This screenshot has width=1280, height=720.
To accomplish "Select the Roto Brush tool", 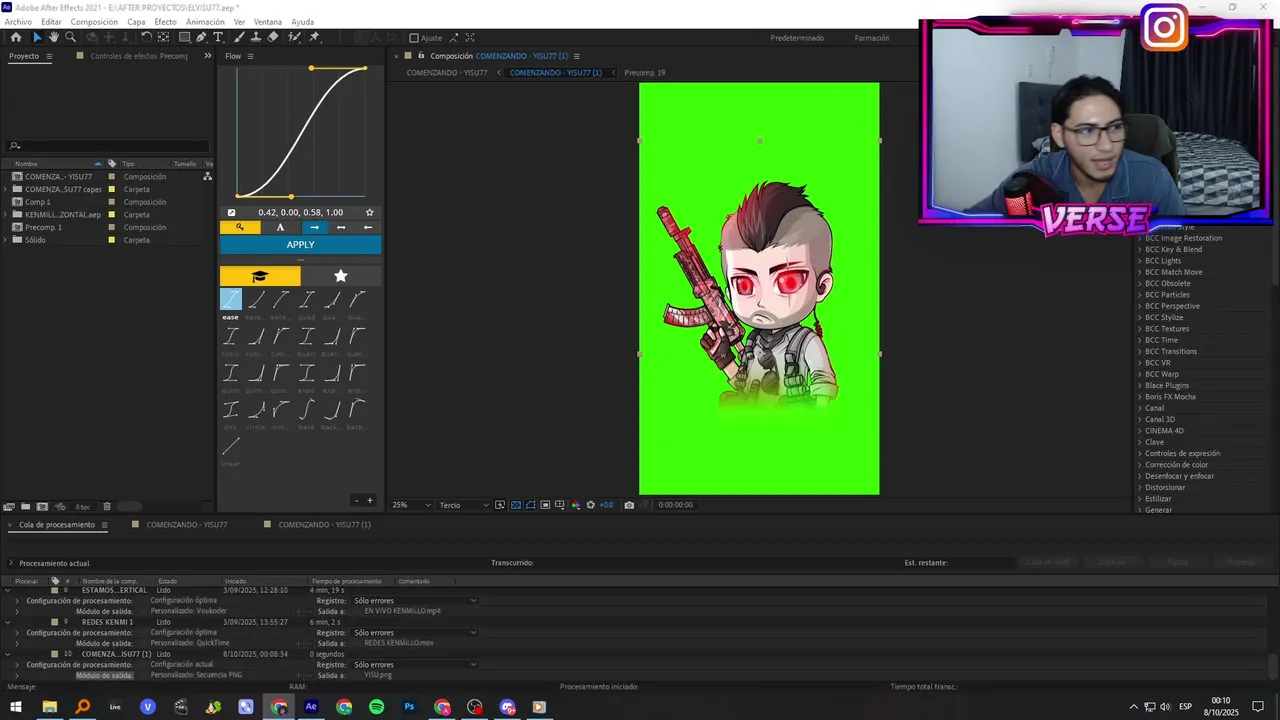I will pyautogui.click(x=294, y=37).
